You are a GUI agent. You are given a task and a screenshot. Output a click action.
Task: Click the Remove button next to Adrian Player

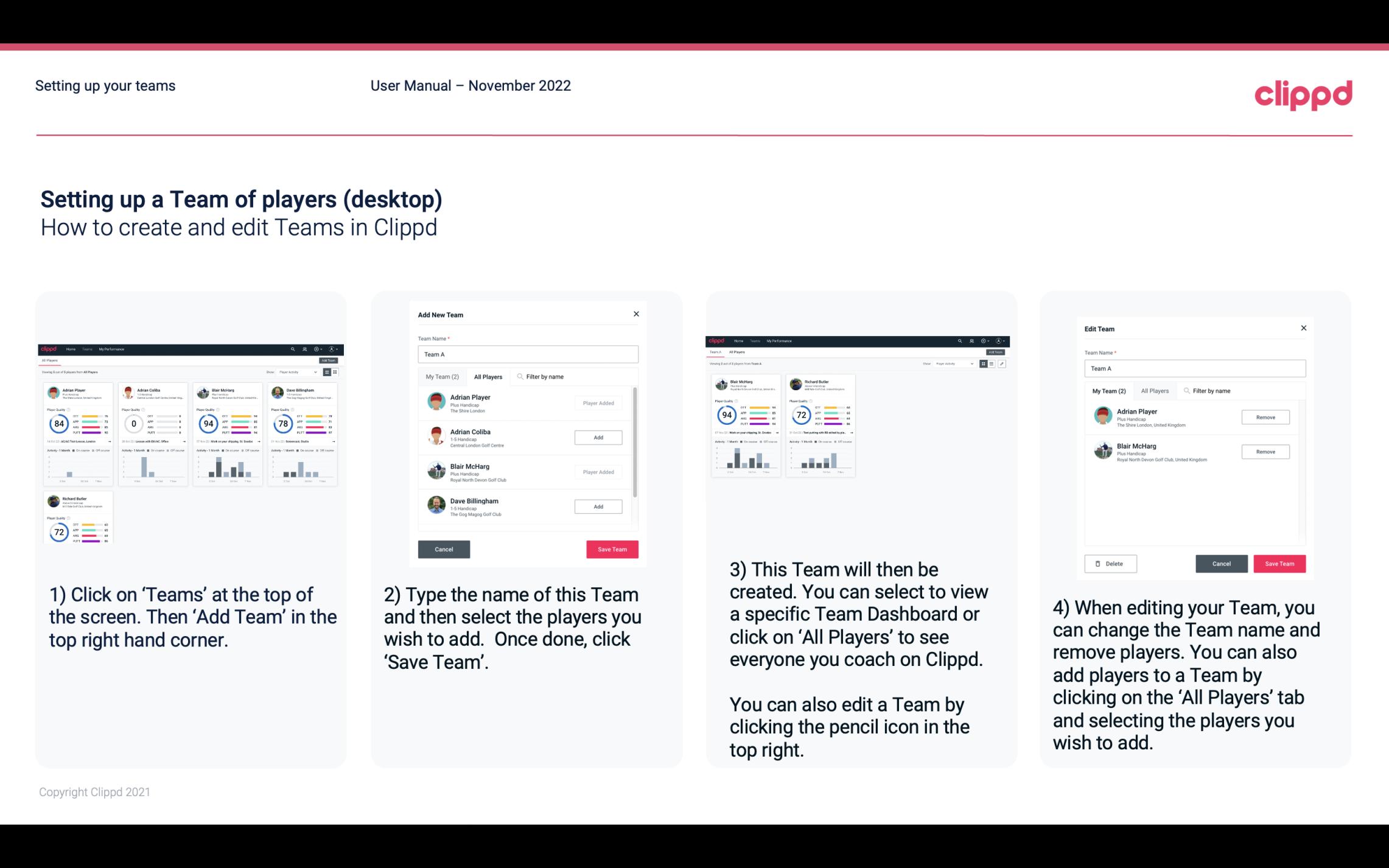[1265, 417]
